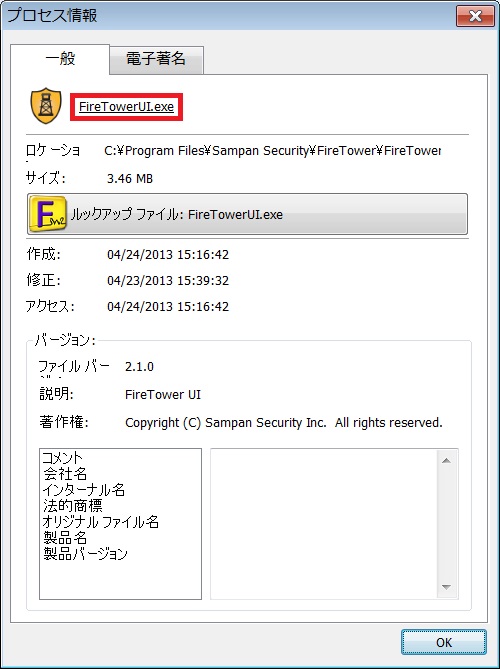
Task: Click the ルックアップ ファイル button
Action: click(247, 214)
